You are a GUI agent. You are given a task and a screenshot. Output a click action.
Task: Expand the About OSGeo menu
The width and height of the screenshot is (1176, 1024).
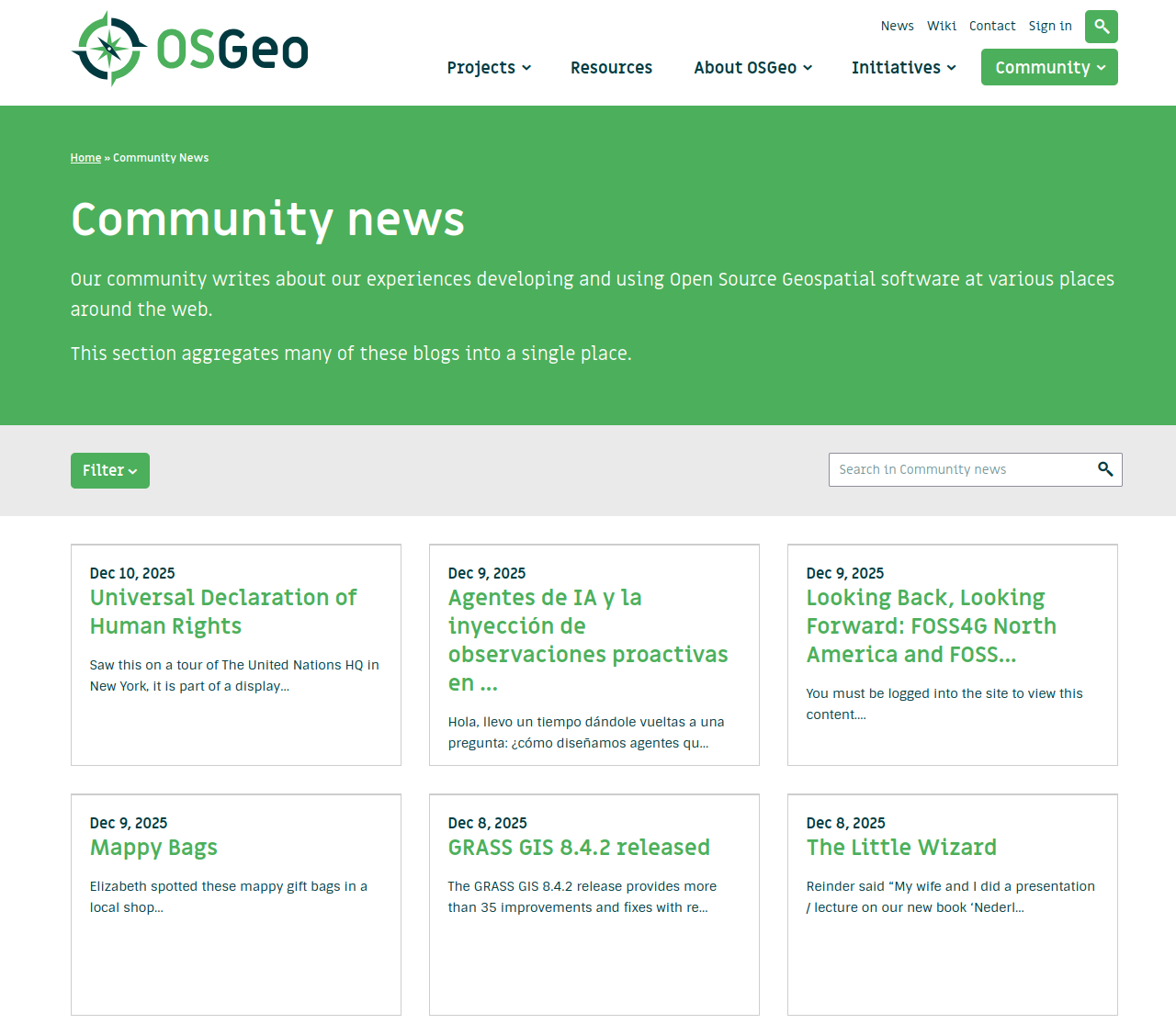click(752, 68)
